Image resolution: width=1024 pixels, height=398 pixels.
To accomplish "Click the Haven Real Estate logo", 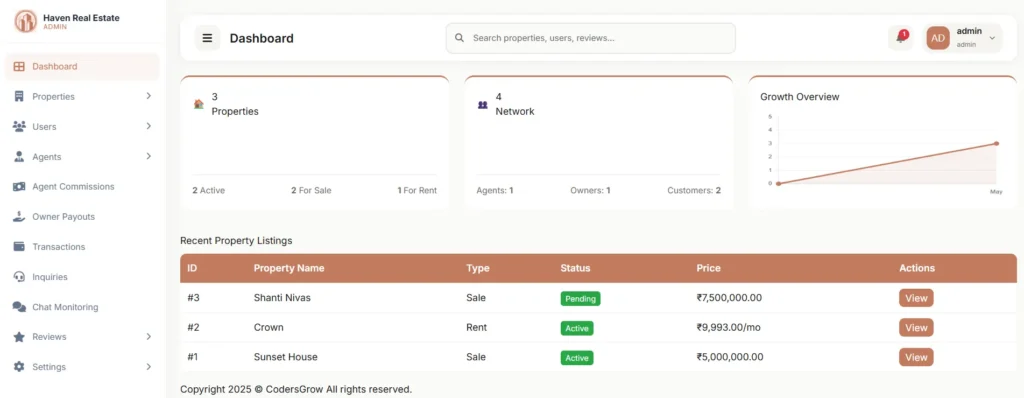I will pyautogui.click(x=25, y=22).
